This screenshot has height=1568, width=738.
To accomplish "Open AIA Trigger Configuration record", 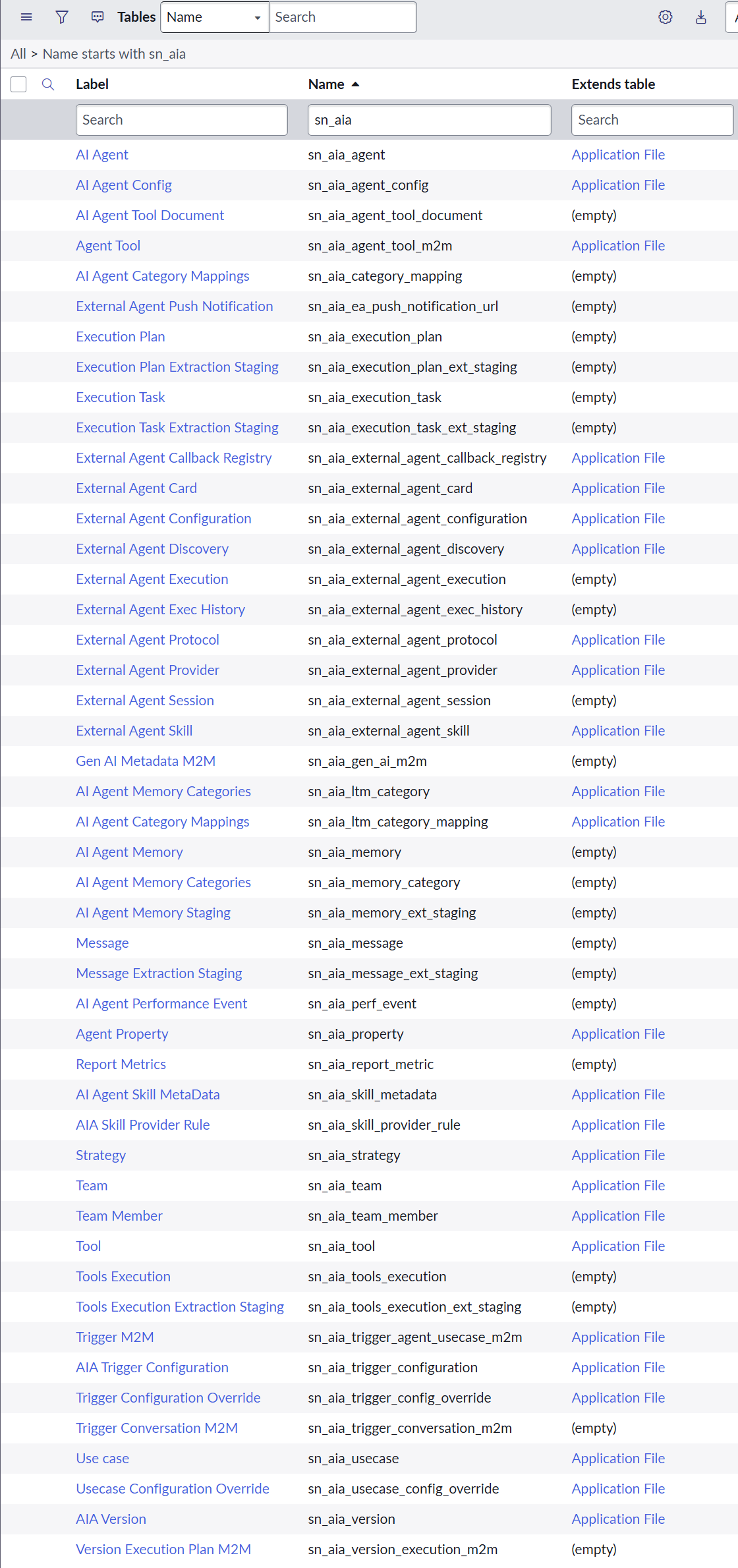I will pos(152,1368).
